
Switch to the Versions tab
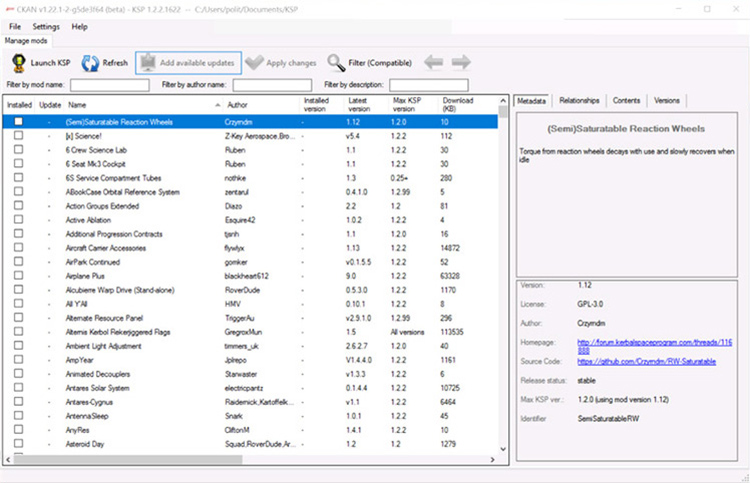667,100
